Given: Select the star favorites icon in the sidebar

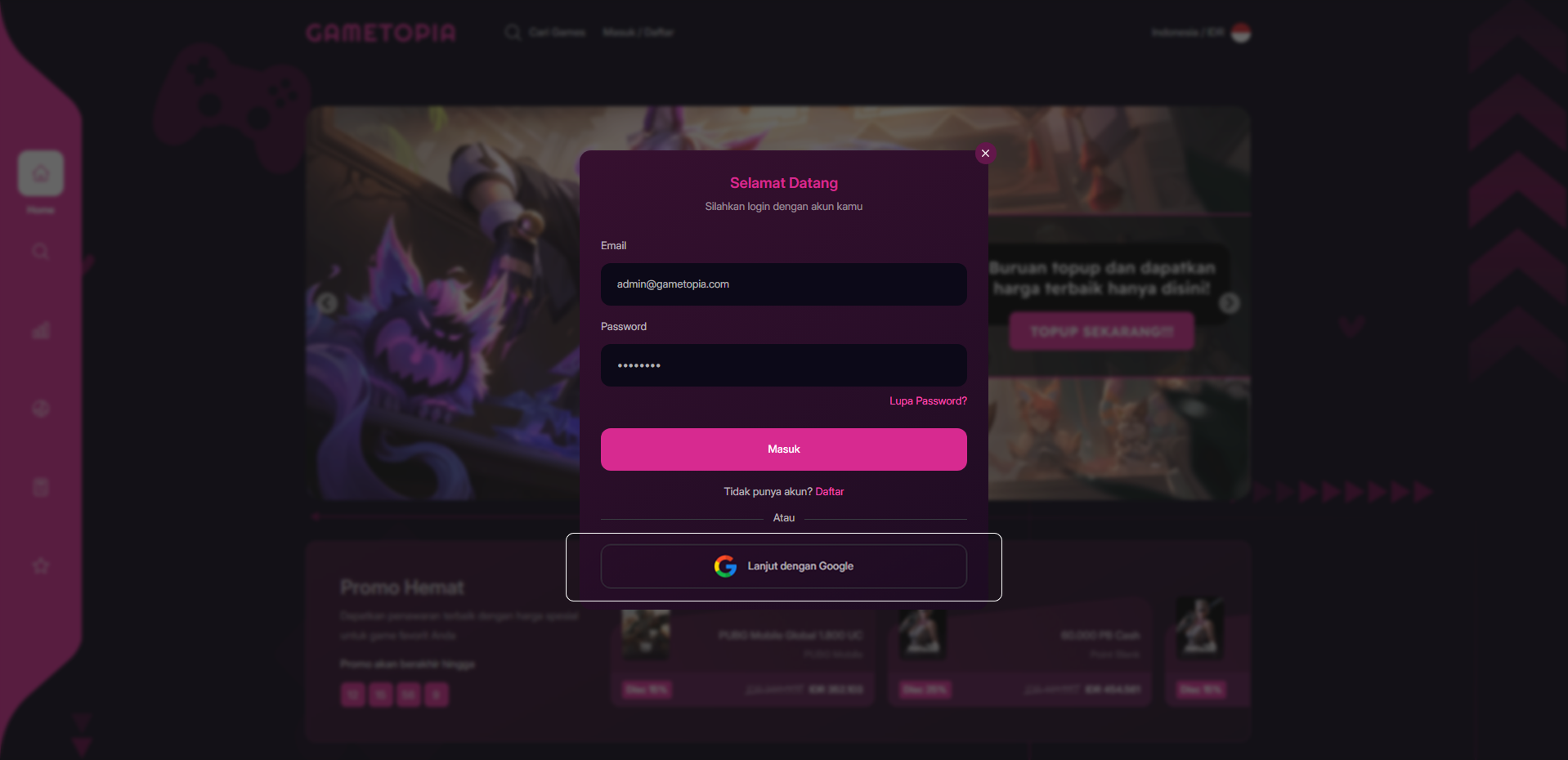Looking at the screenshot, I should pyautogui.click(x=41, y=566).
